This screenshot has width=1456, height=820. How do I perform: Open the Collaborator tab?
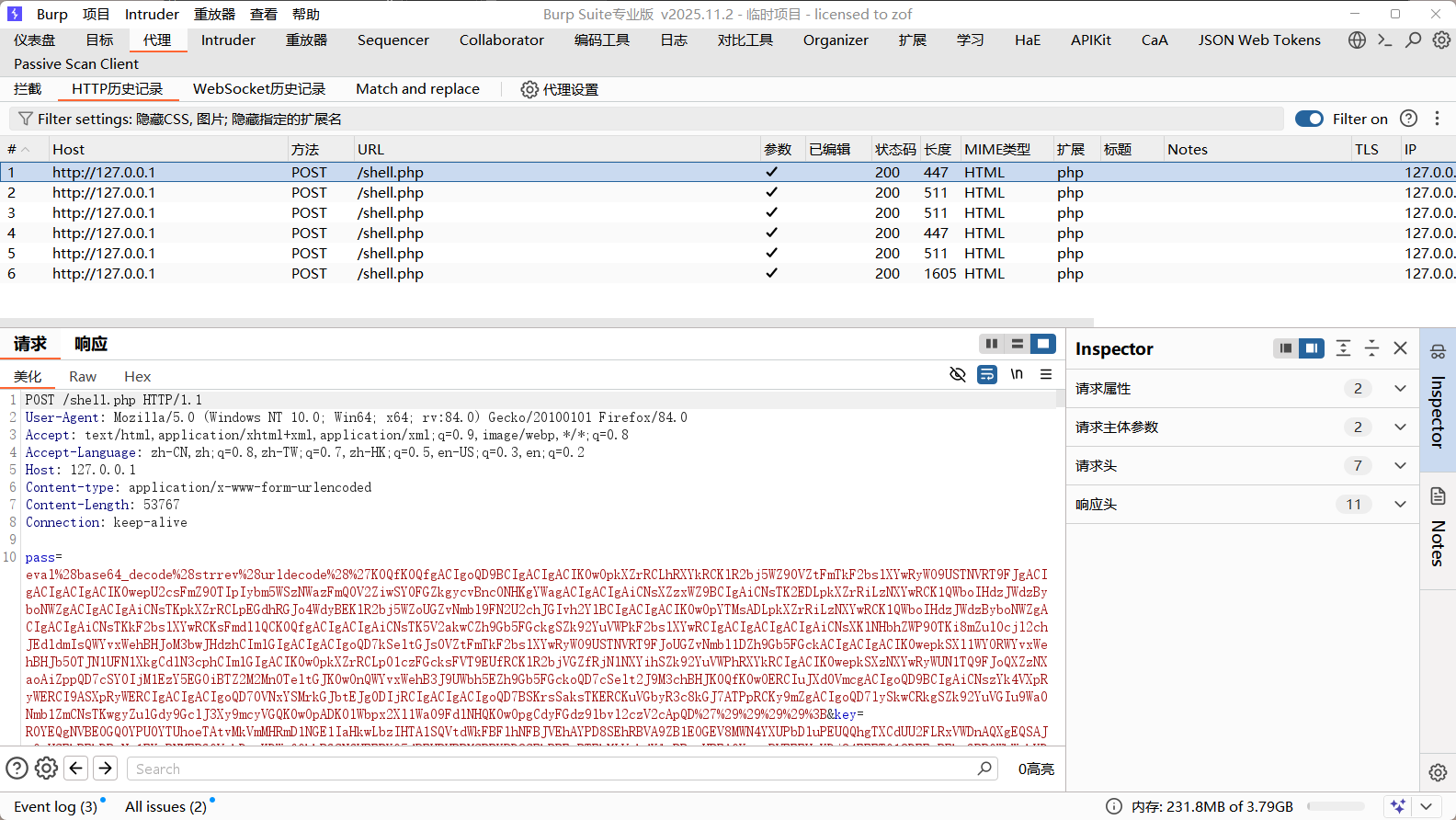pos(502,40)
